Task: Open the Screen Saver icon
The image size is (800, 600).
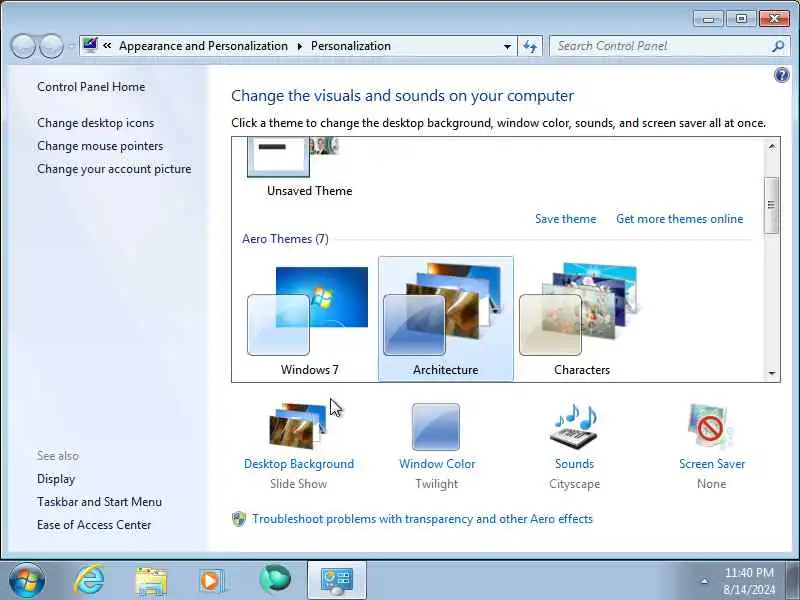Action: [x=711, y=426]
